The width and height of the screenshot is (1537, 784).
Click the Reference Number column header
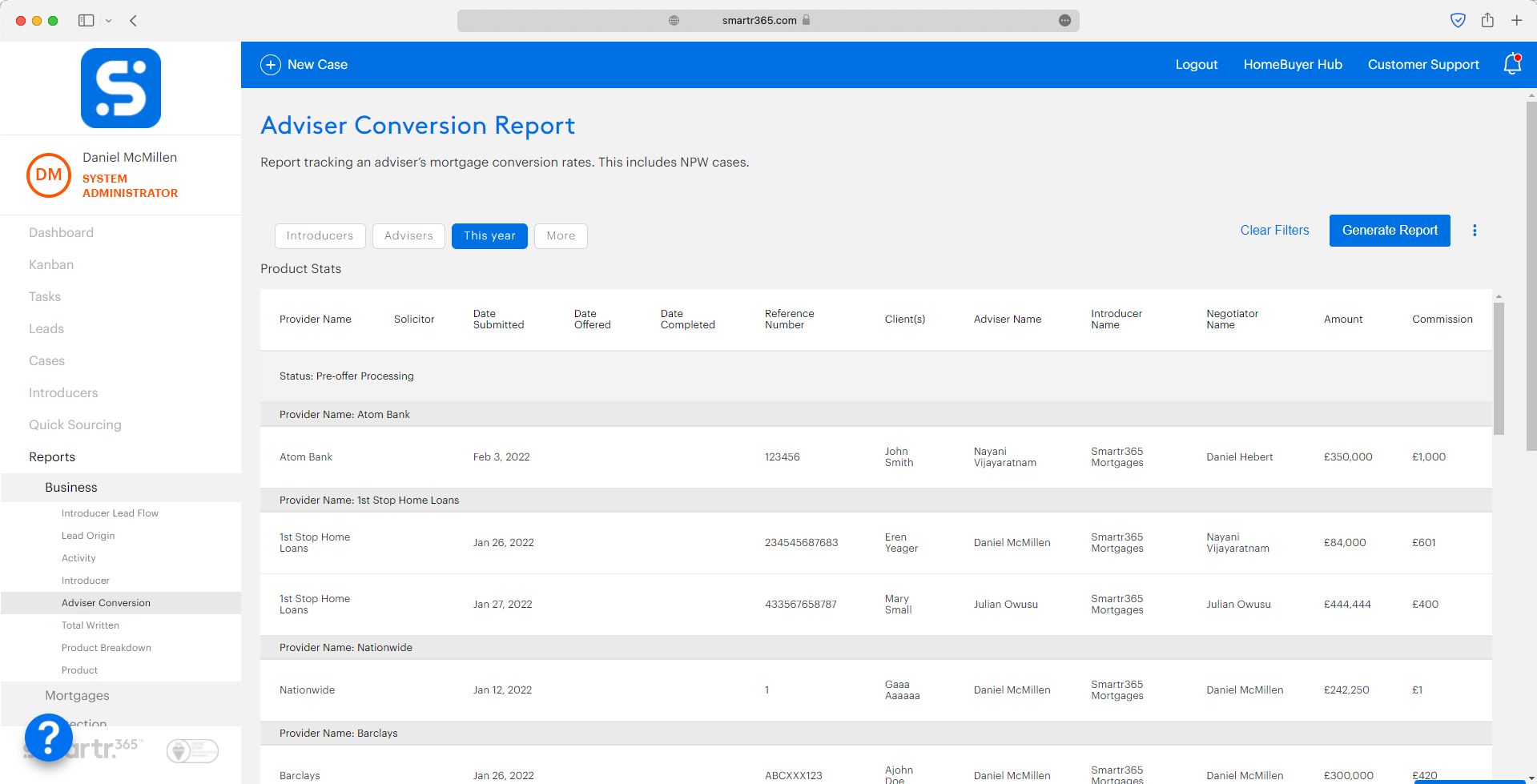tap(789, 320)
